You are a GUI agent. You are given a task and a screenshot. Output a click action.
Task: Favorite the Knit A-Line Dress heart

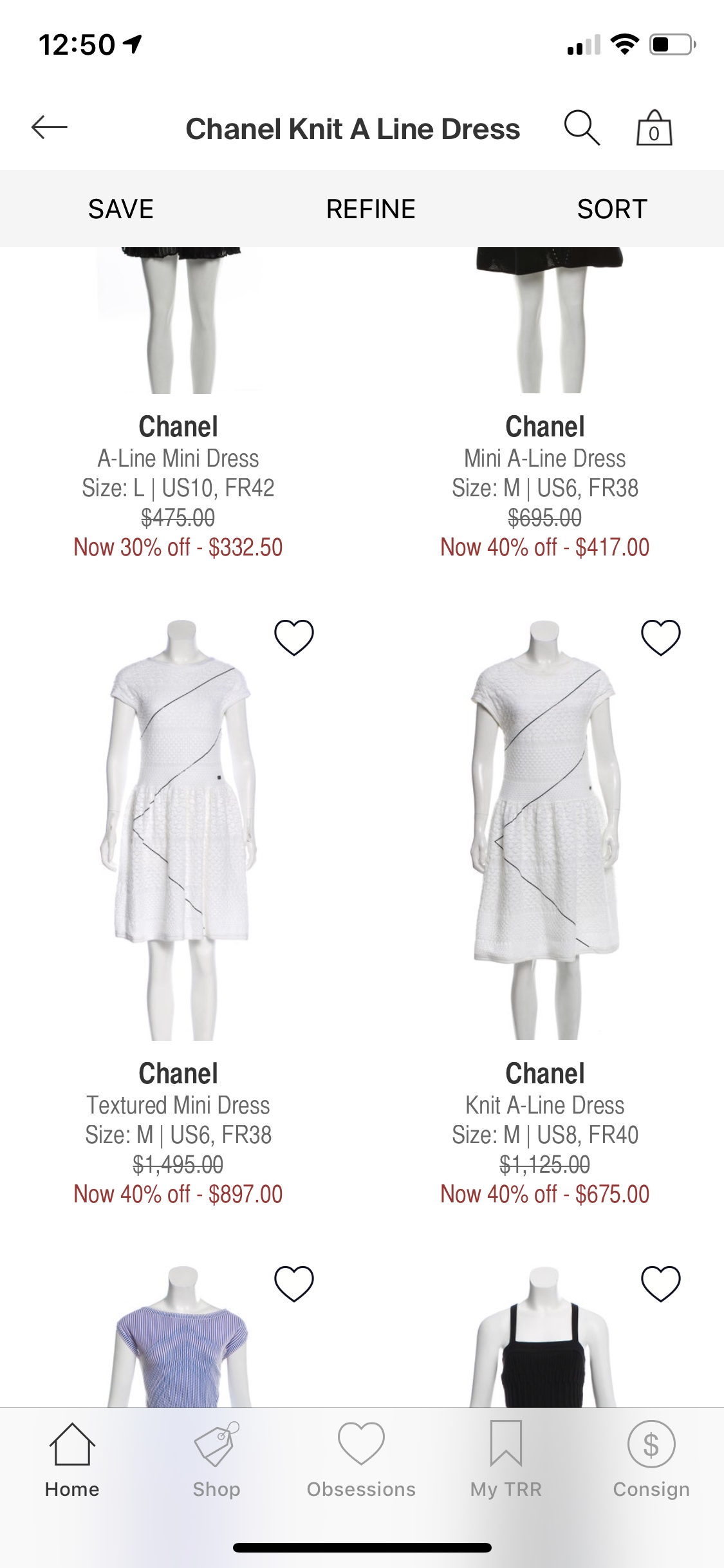[x=661, y=637]
